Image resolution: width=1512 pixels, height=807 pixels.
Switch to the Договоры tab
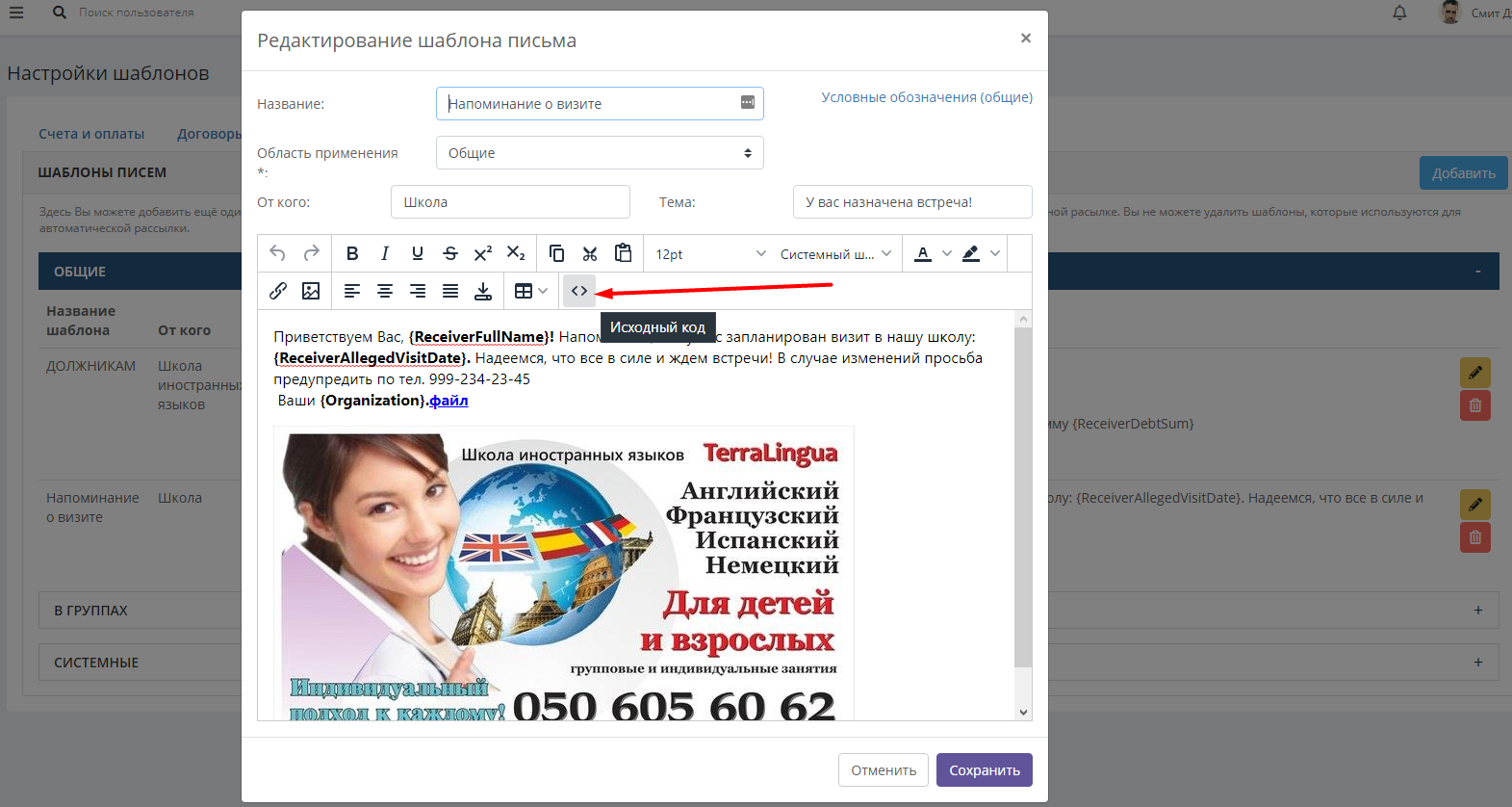pyautogui.click(x=209, y=134)
